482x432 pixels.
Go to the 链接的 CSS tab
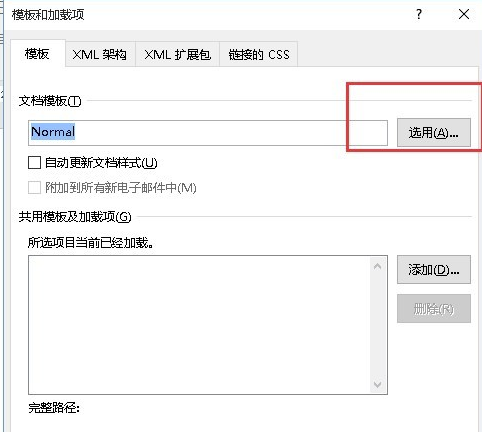point(259,54)
